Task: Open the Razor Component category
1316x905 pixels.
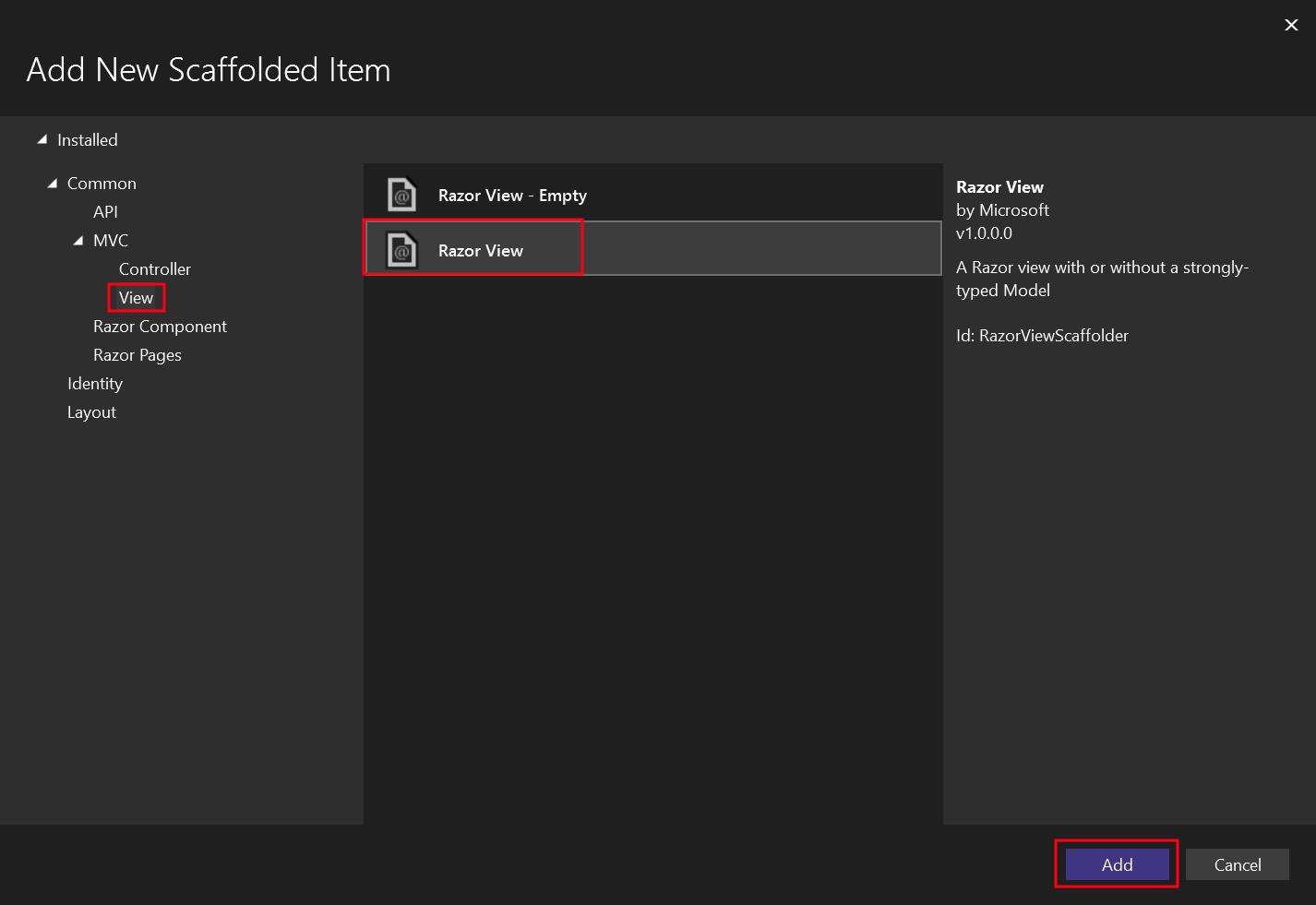Action: pyautogui.click(x=160, y=326)
